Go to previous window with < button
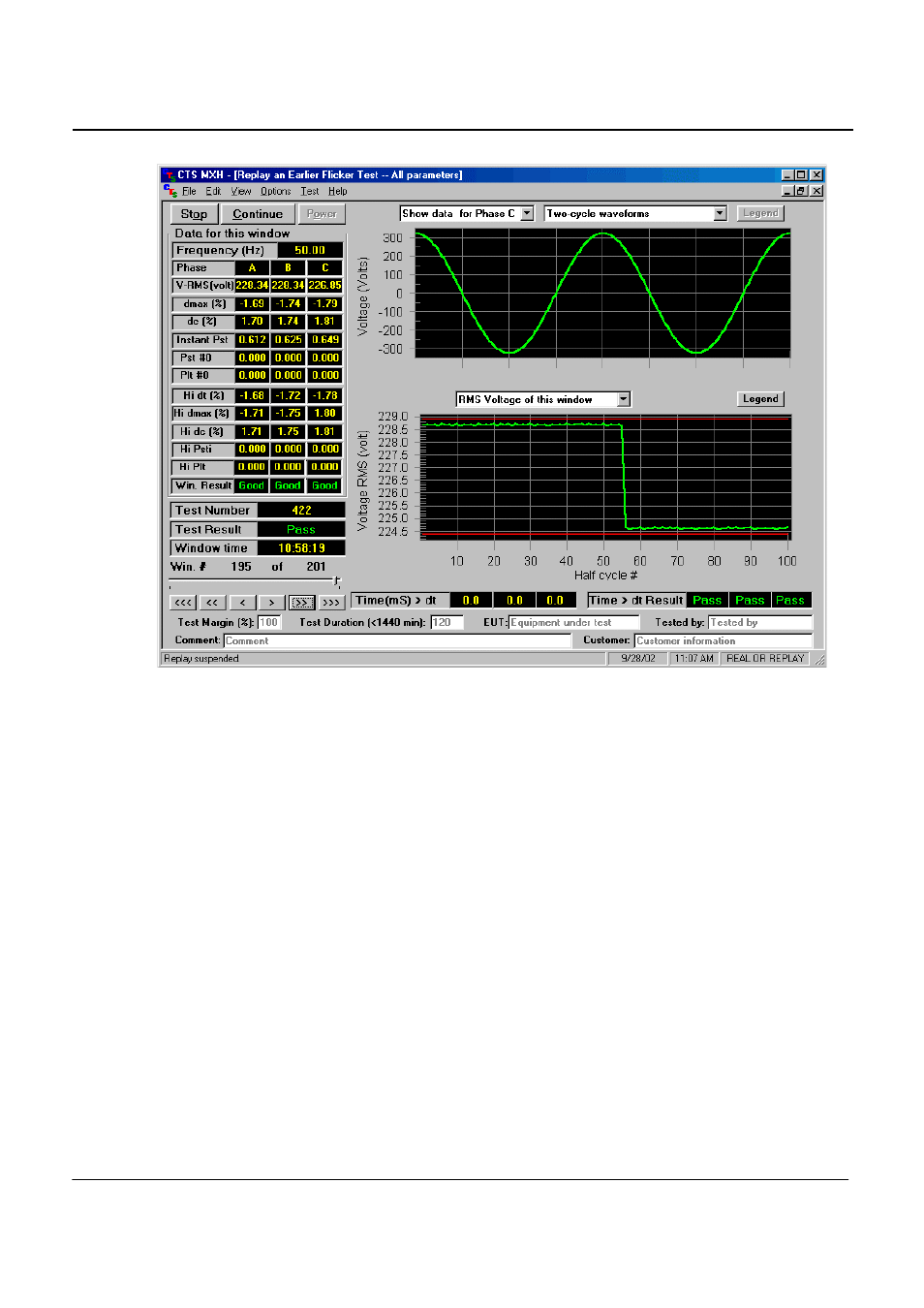 pyautogui.click(x=242, y=603)
